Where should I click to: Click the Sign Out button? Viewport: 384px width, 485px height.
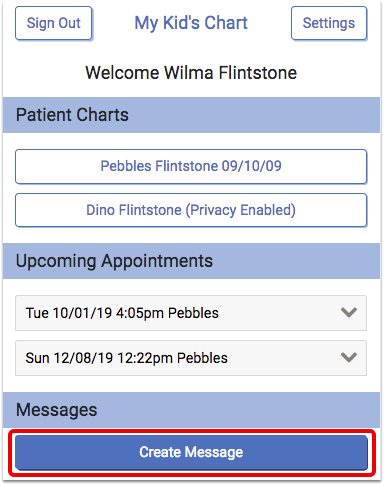pyautogui.click(x=53, y=23)
